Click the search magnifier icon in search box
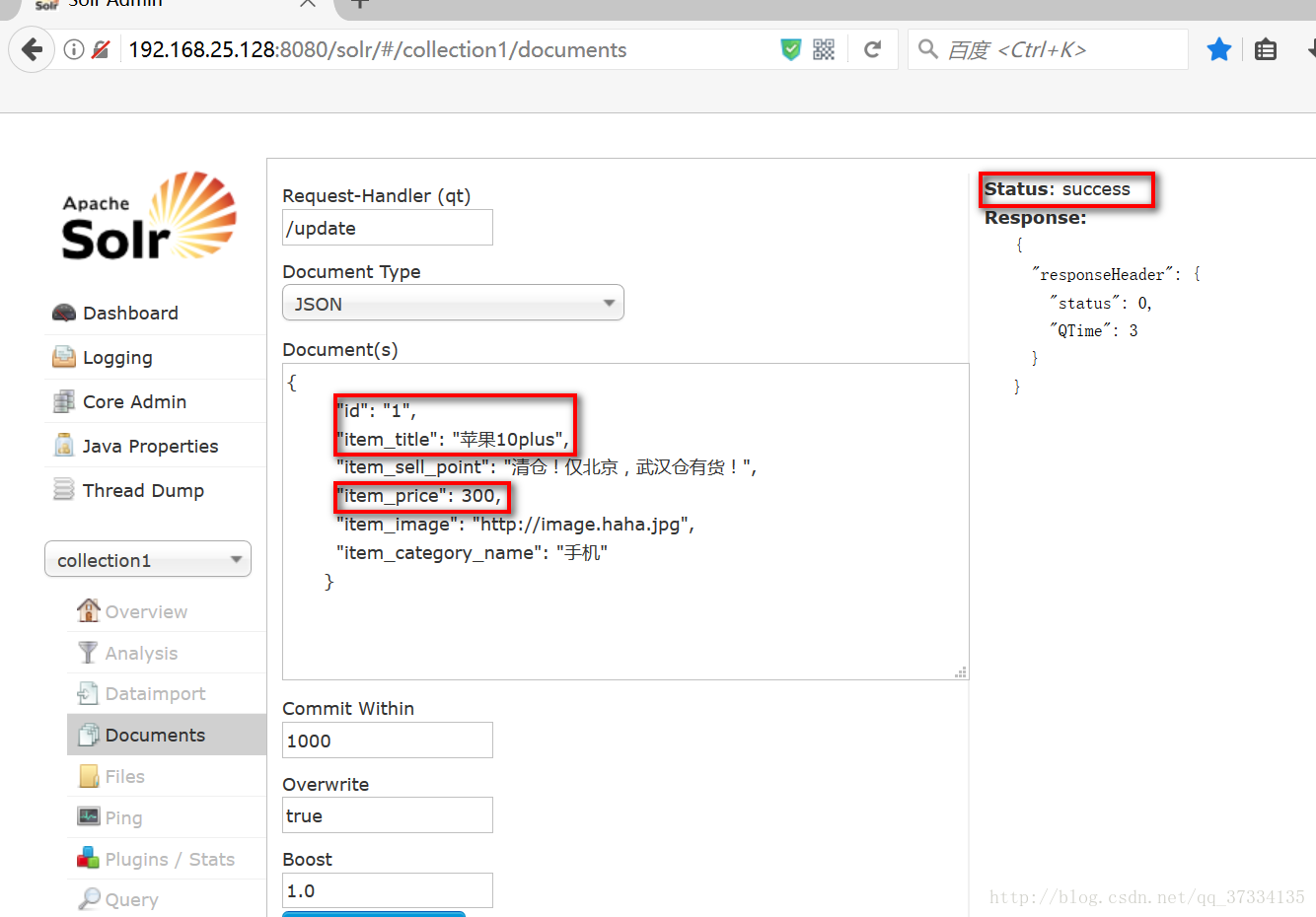Viewport: 1316px width, 917px height. 927,48
